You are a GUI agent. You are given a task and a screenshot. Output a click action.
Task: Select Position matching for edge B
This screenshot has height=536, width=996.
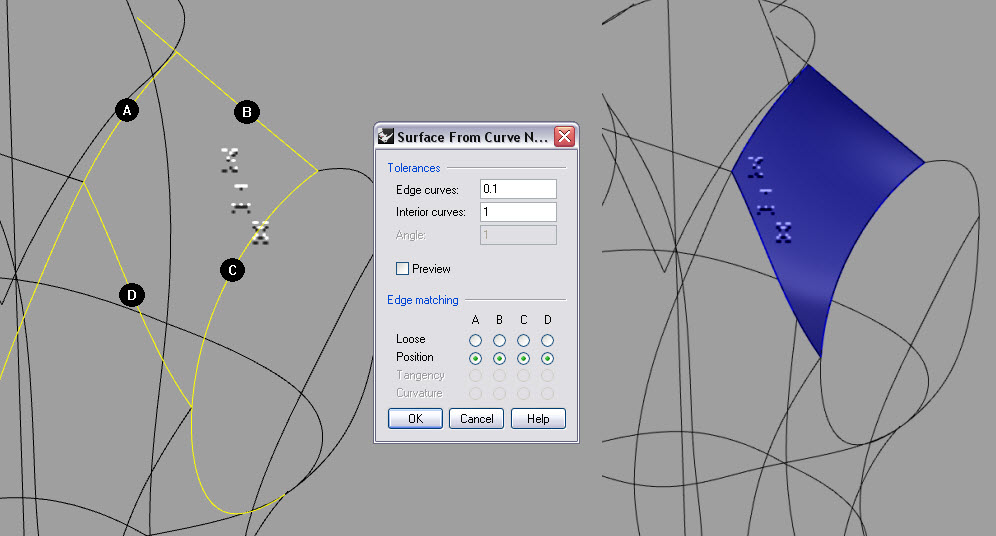(x=499, y=358)
